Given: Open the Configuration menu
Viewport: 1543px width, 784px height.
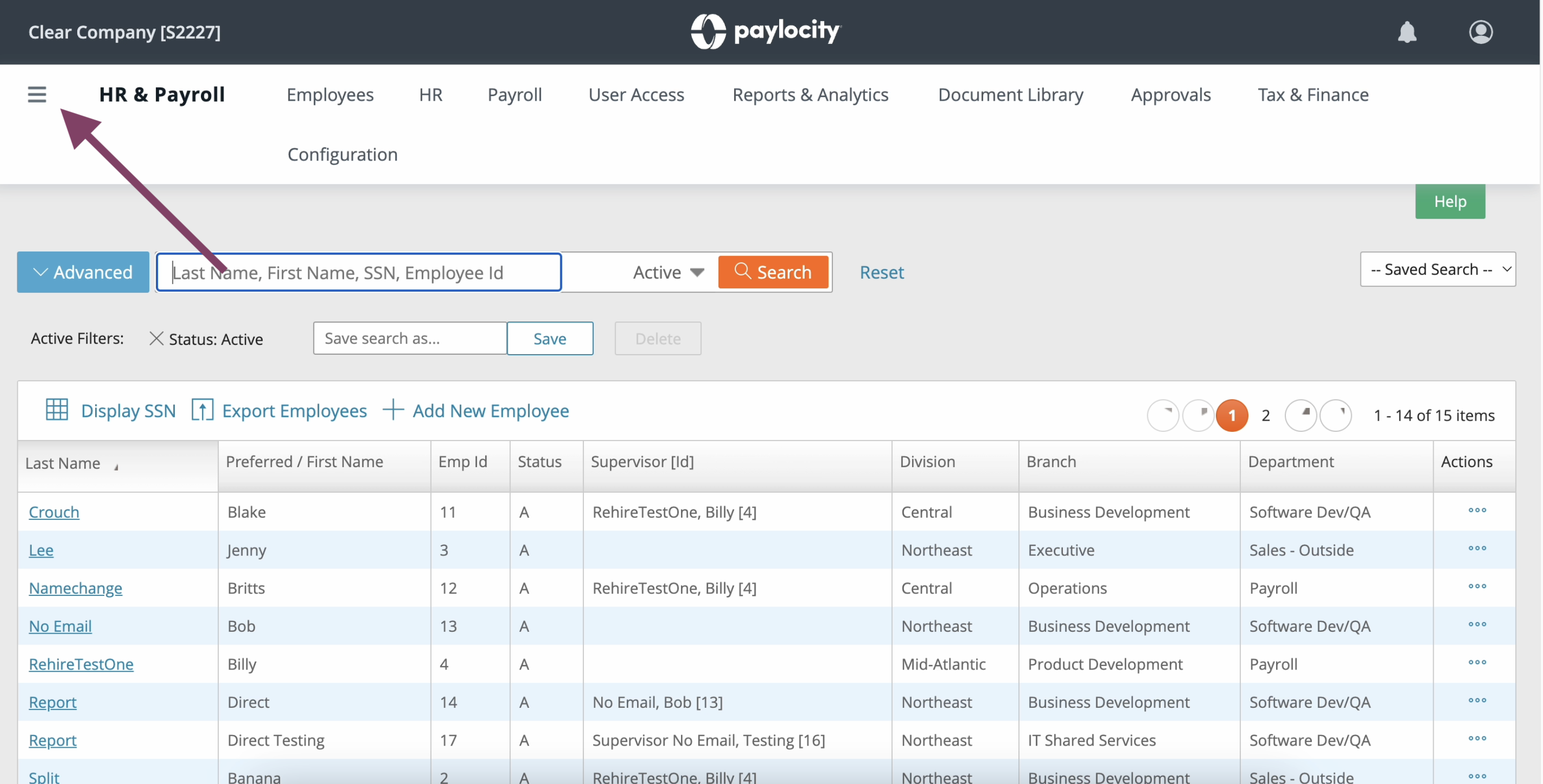Looking at the screenshot, I should click(x=343, y=154).
